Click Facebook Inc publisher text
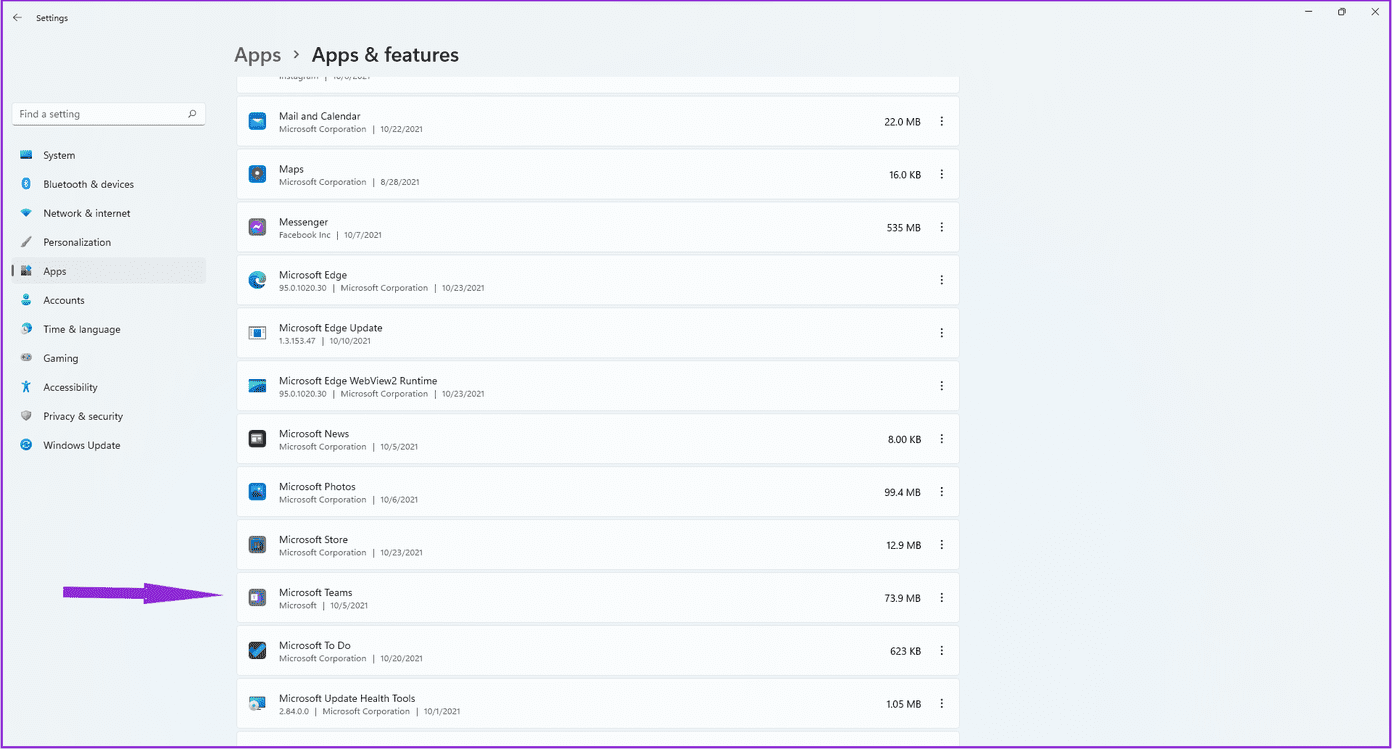The width and height of the screenshot is (1392, 749). tap(305, 235)
